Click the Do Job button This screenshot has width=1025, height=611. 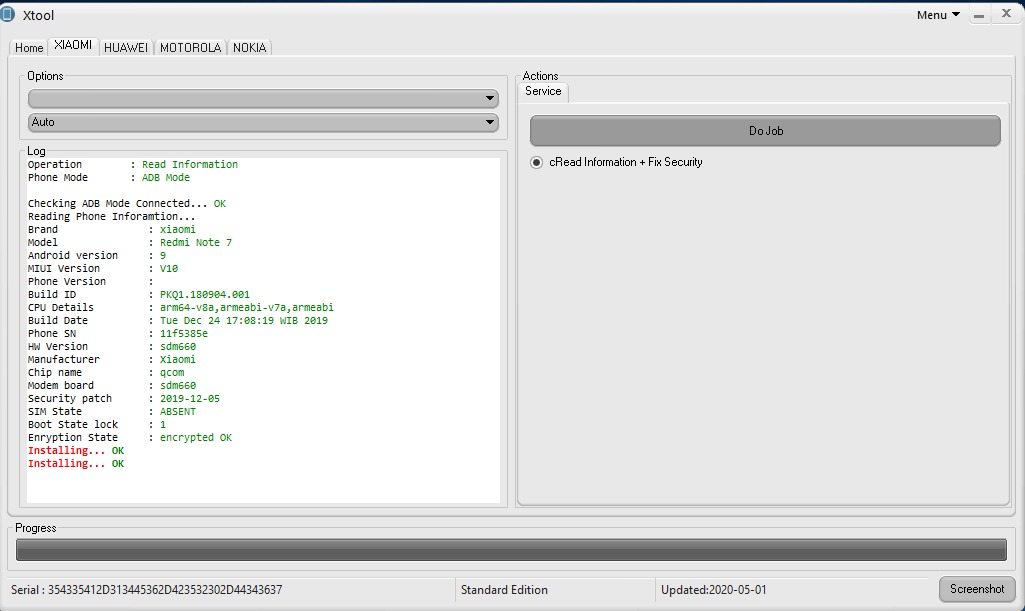click(x=765, y=131)
